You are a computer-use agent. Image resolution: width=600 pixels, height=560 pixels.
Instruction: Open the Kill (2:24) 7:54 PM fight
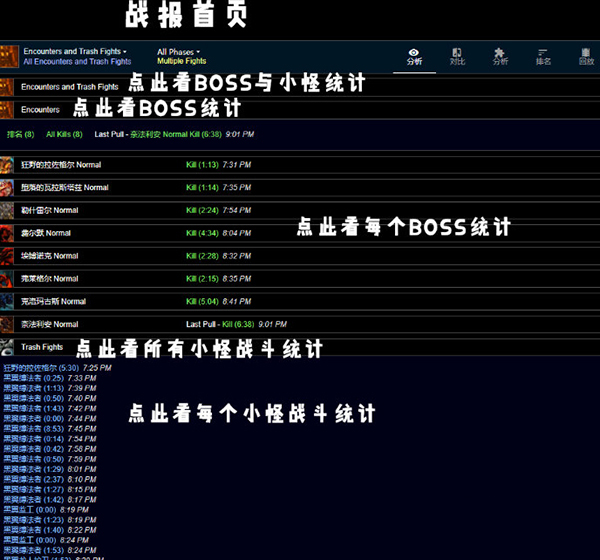pyautogui.click(x=201, y=210)
